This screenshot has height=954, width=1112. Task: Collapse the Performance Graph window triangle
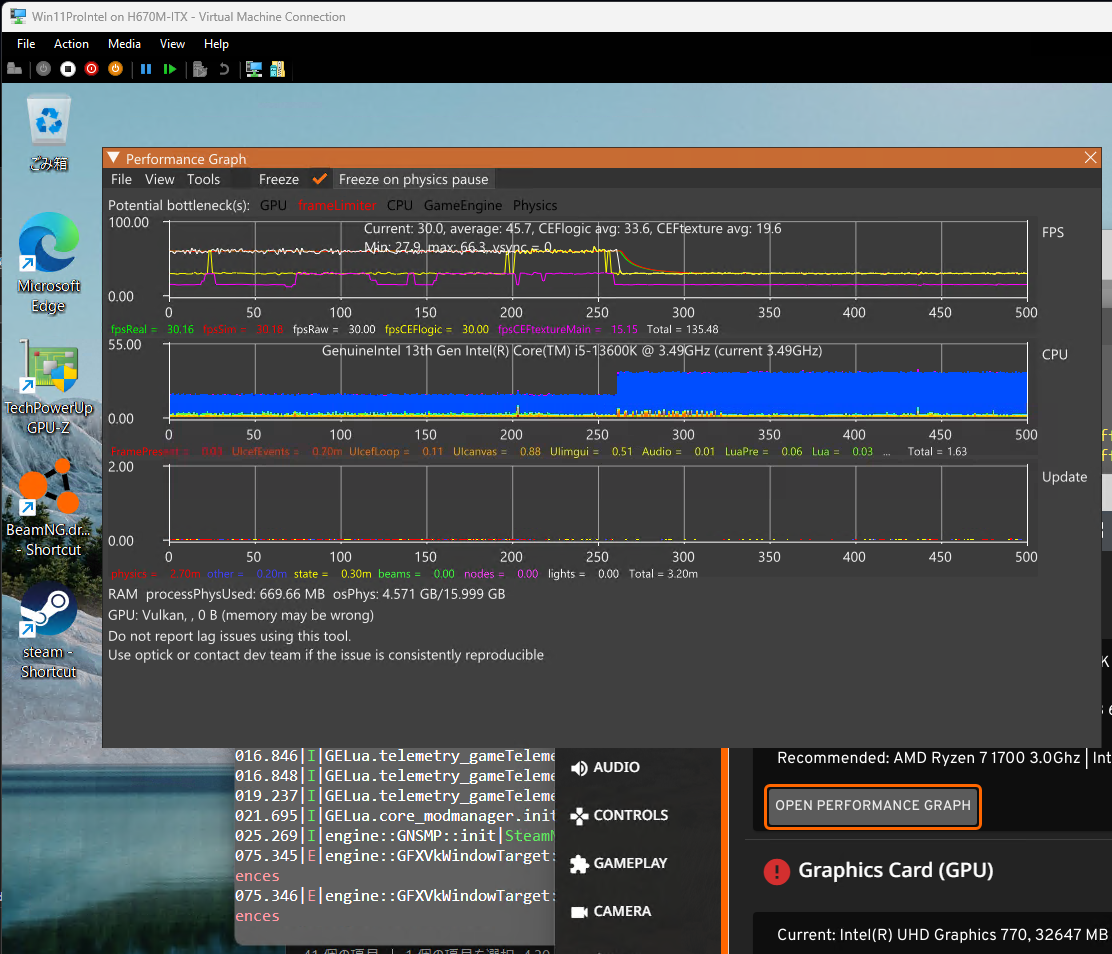click(x=113, y=158)
